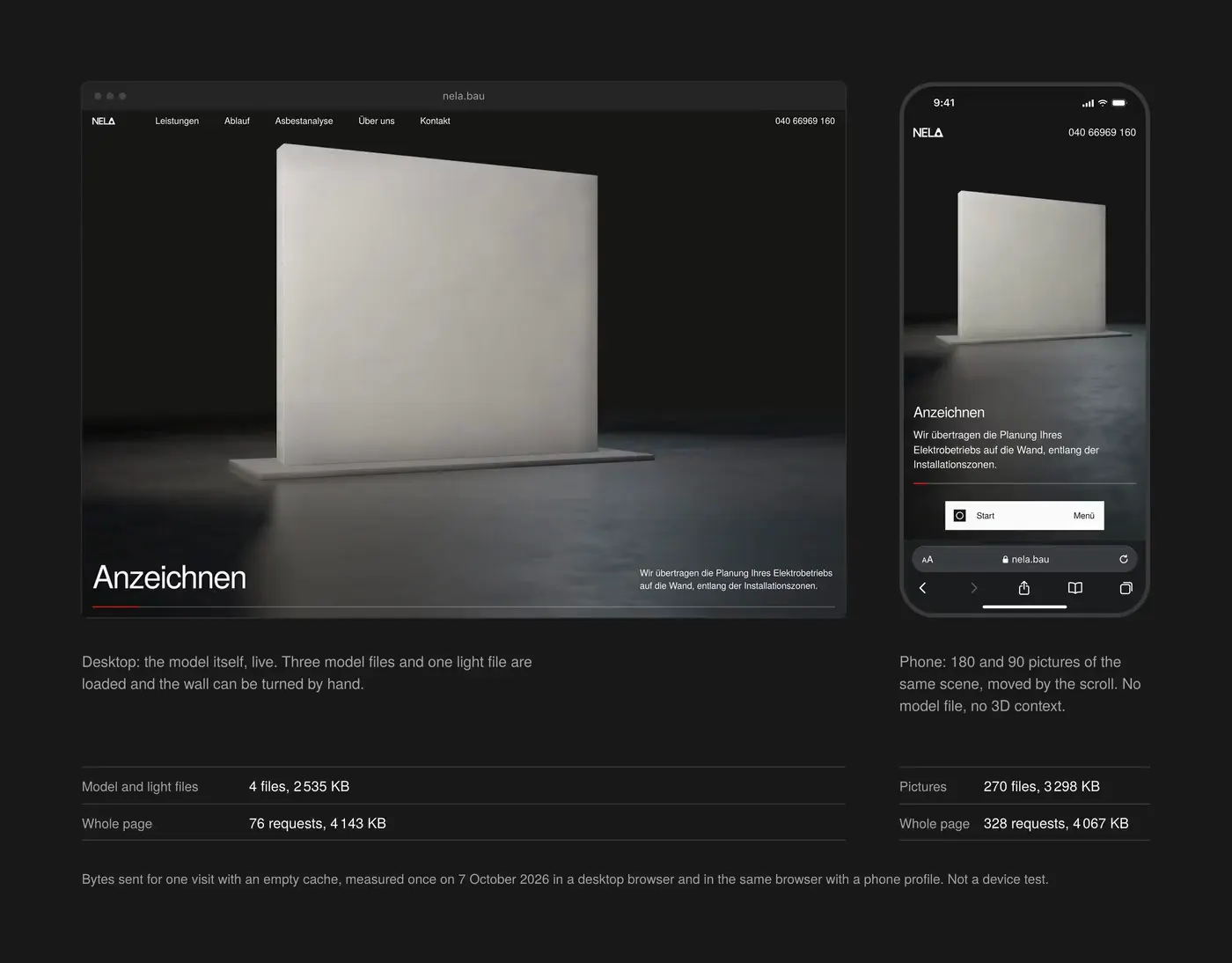The image size is (1232, 963).
Task: Tap the AA text size icon on the phone
Action: coord(928,560)
